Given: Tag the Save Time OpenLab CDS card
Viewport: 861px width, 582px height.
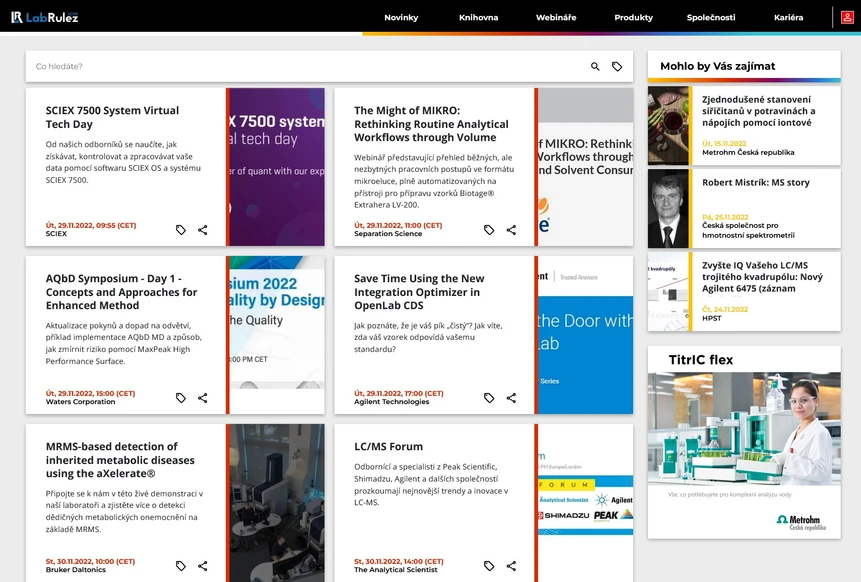Looking at the screenshot, I should 489,398.
